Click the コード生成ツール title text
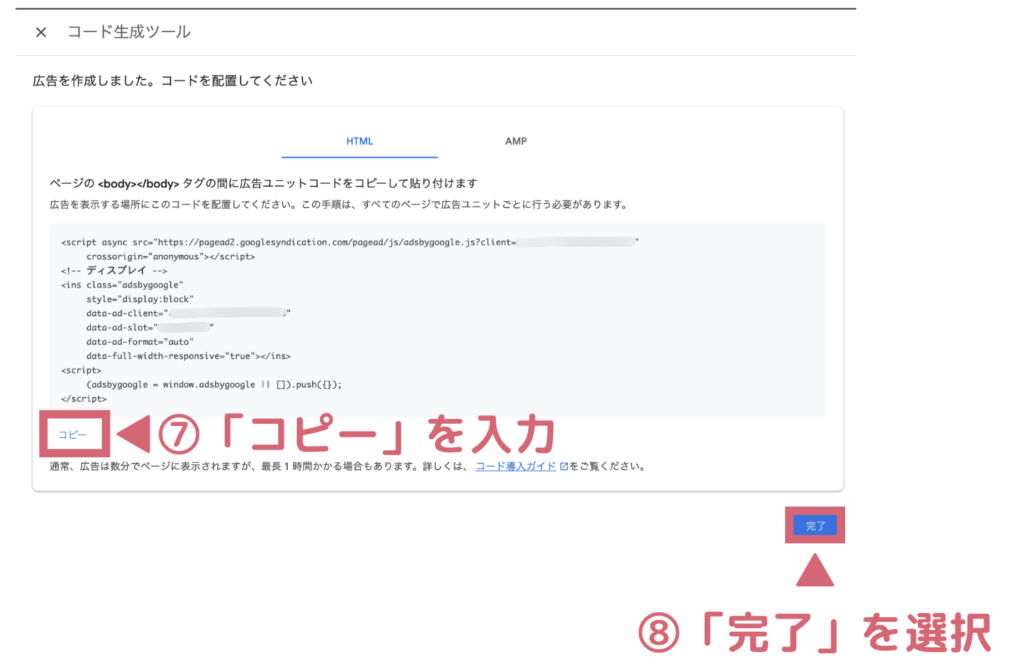Image resolution: width=1024 pixels, height=666 pixels. (x=129, y=32)
